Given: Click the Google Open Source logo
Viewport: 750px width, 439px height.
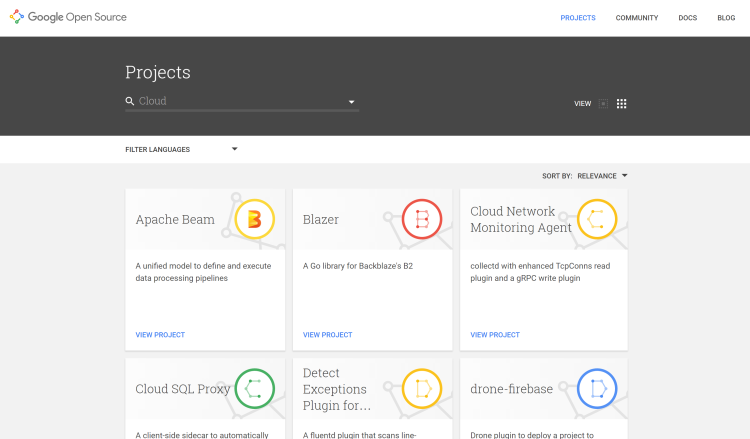Looking at the screenshot, I should click(68, 17).
